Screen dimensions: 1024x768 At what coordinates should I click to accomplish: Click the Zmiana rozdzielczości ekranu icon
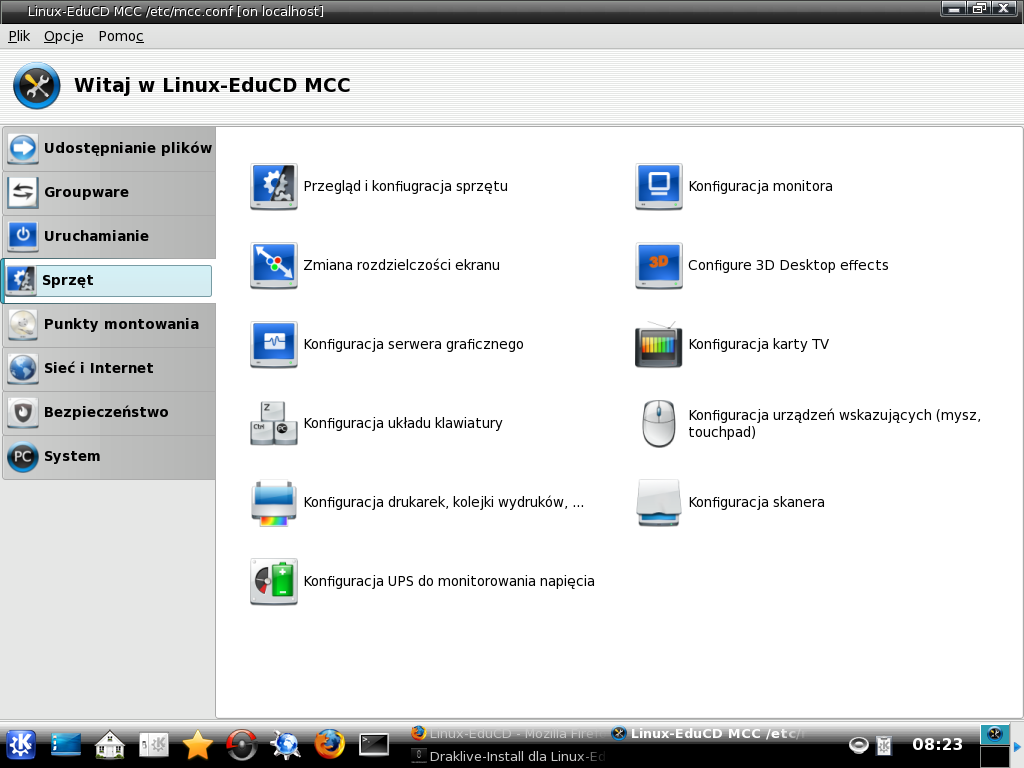[274, 265]
